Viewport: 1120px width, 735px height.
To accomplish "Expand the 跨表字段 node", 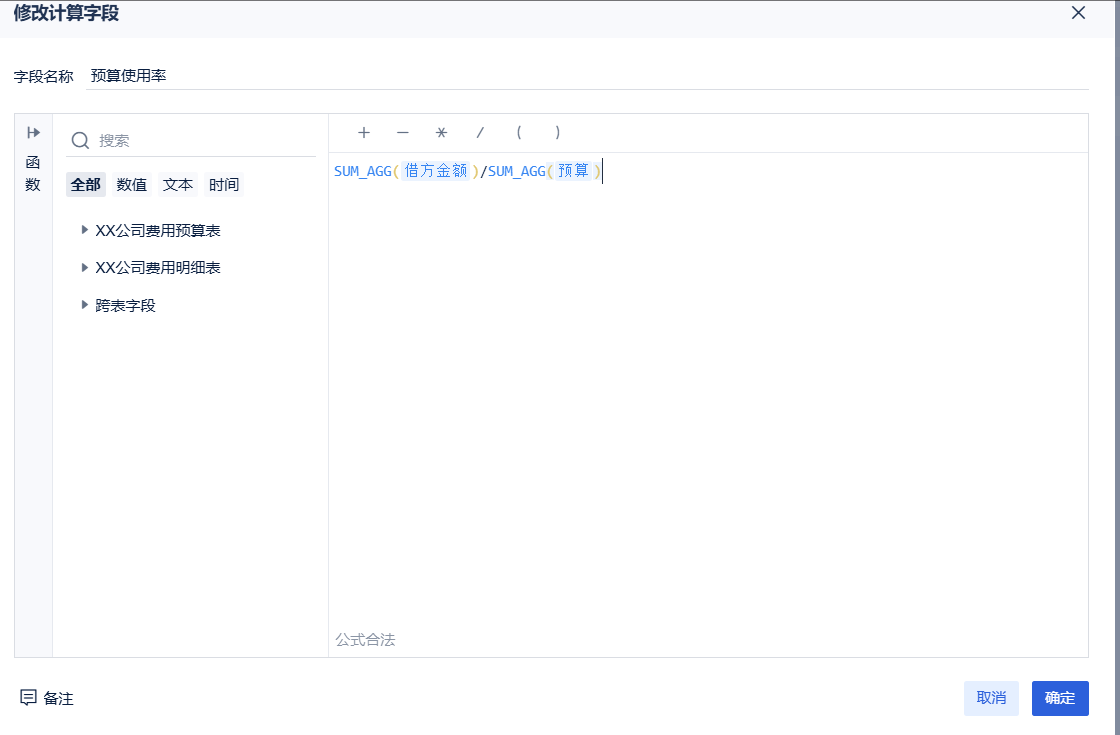I will (85, 305).
